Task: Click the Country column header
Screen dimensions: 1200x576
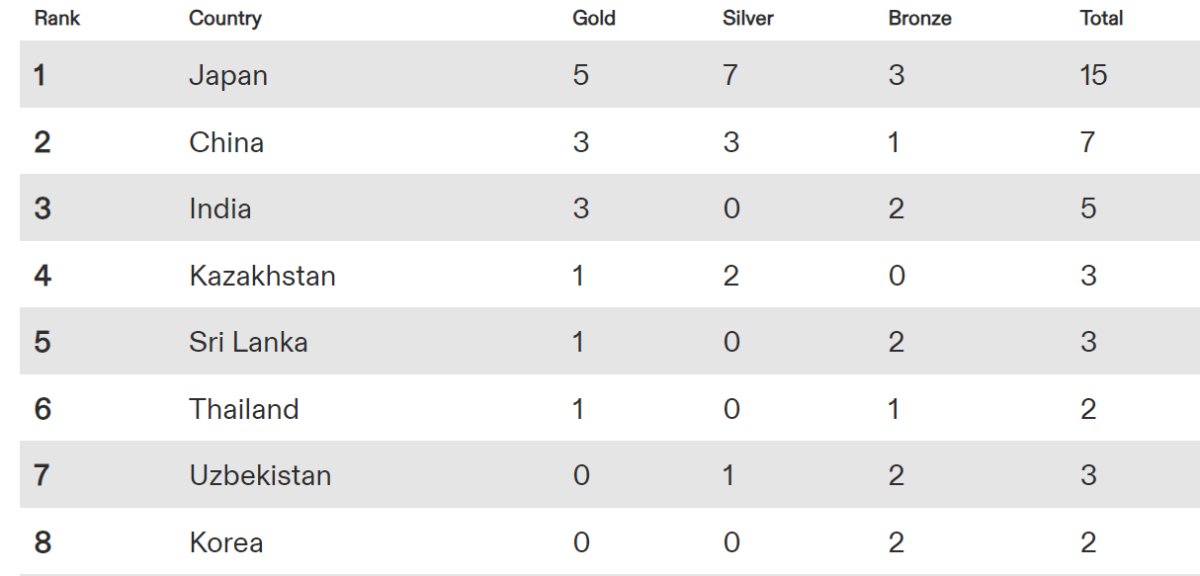Action: click(225, 18)
